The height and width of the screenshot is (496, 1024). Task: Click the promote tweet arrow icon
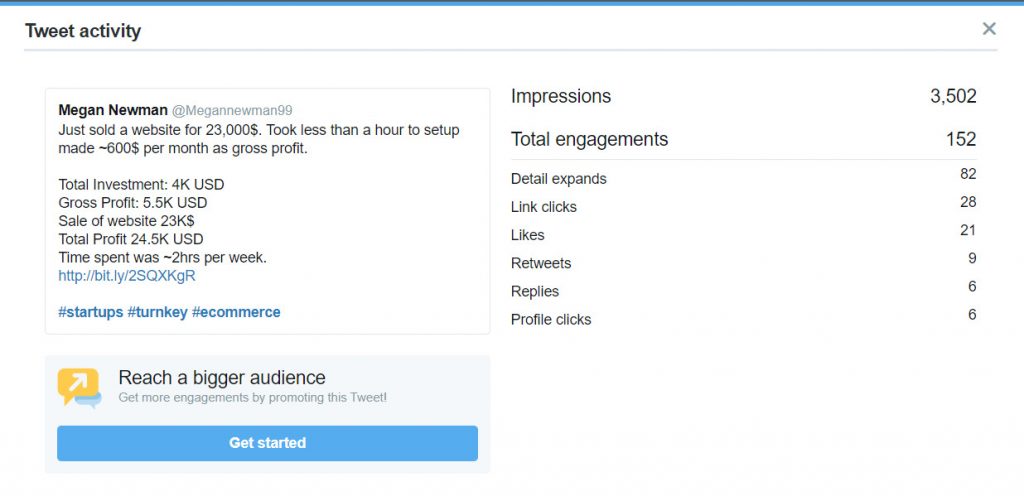pyautogui.click(x=79, y=388)
